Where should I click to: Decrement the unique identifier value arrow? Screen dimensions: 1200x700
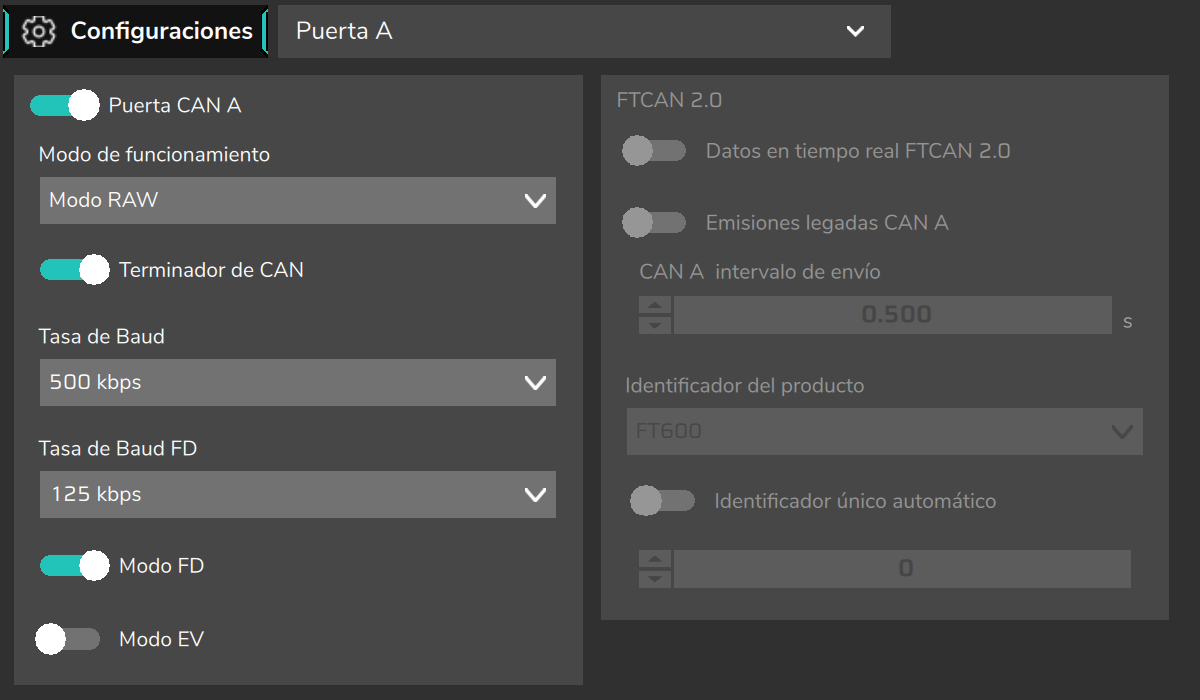click(x=655, y=578)
